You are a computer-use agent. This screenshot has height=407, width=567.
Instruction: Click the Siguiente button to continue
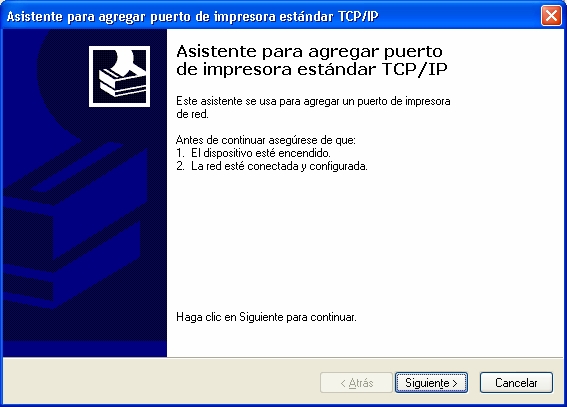pyautogui.click(x=431, y=382)
